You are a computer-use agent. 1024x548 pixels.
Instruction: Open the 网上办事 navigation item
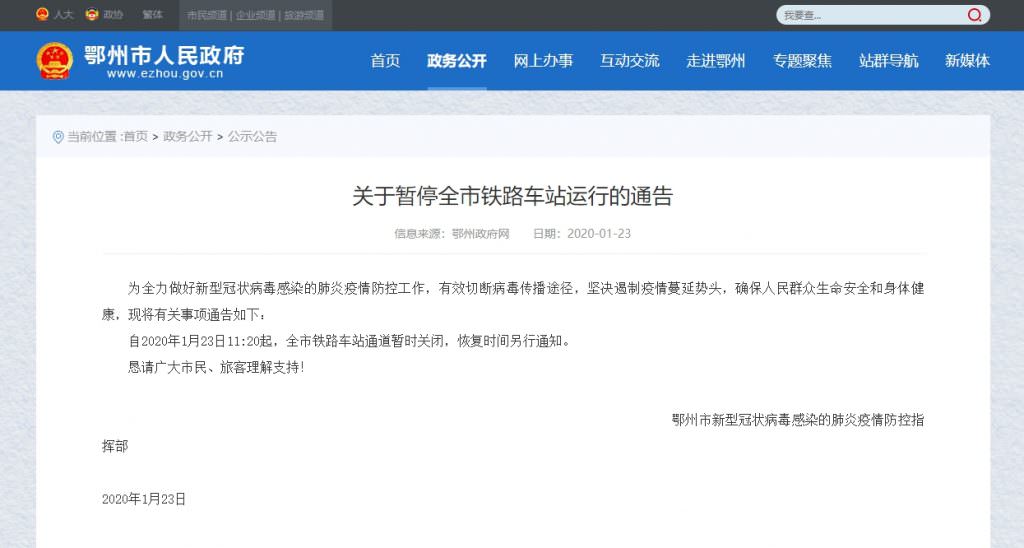(x=543, y=61)
